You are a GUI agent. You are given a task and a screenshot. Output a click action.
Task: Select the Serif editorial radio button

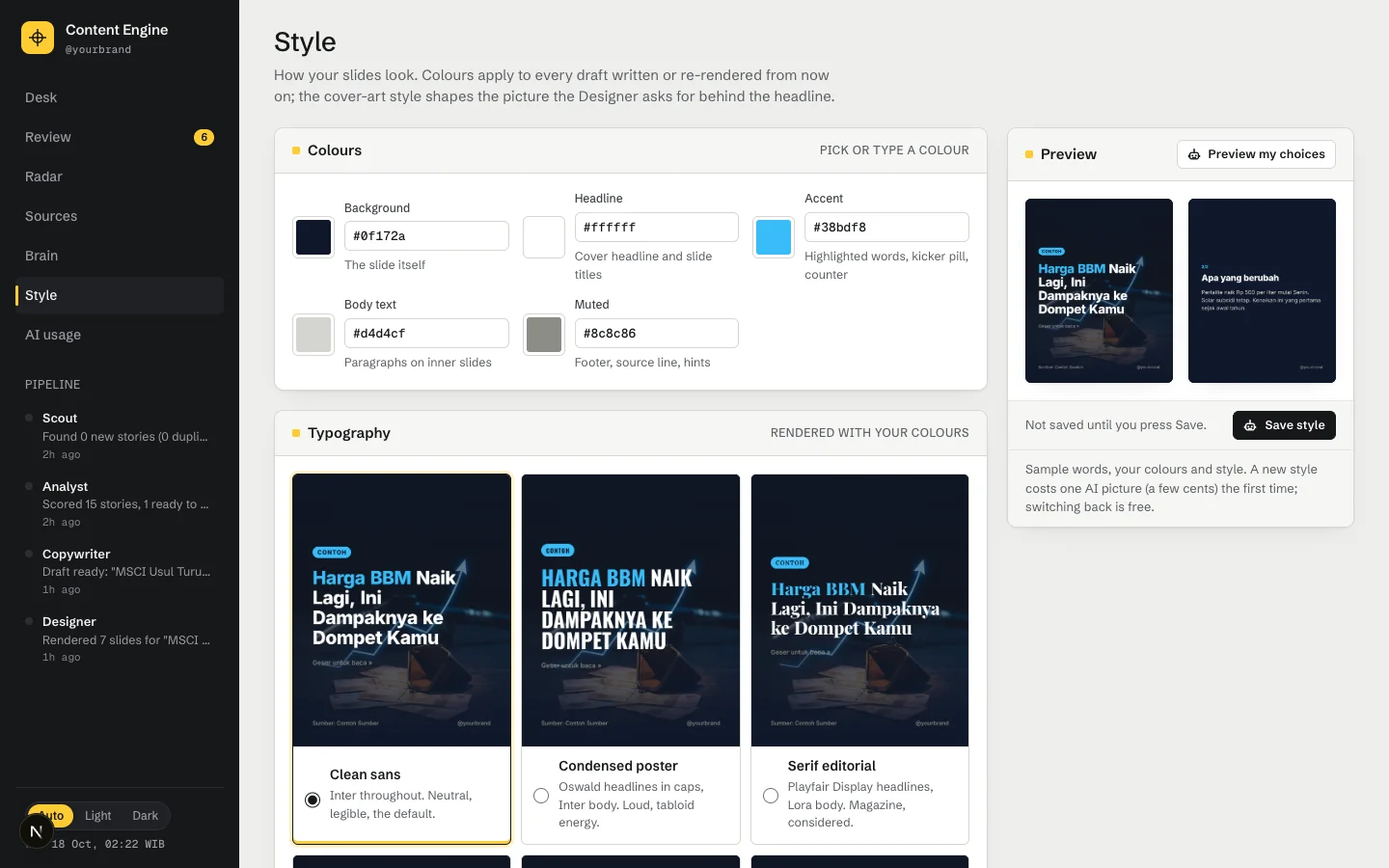771,796
